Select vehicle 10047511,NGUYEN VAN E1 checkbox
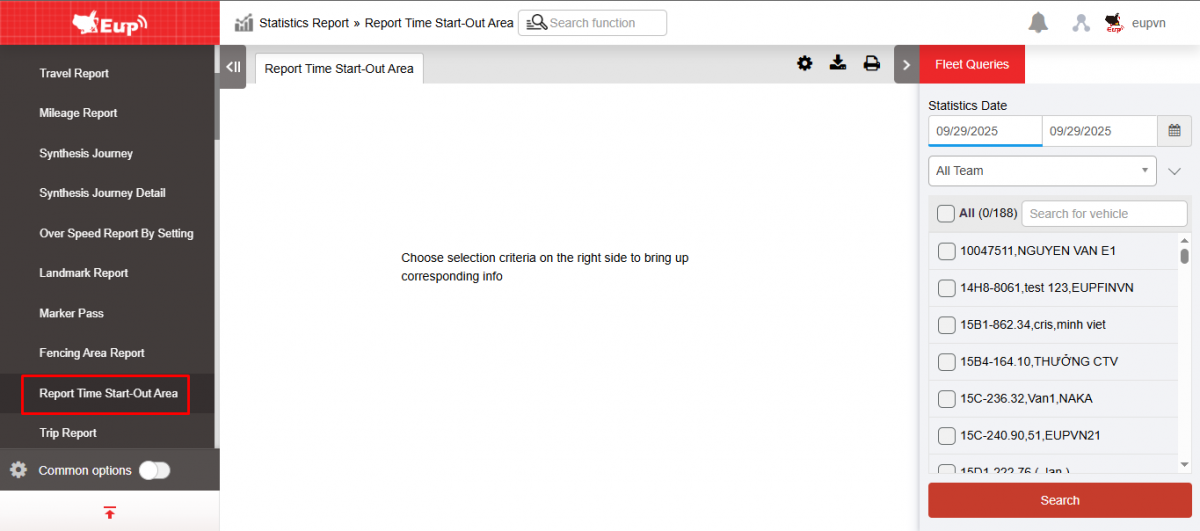Screen dimensions: 1200x531 (x=946, y=251)
